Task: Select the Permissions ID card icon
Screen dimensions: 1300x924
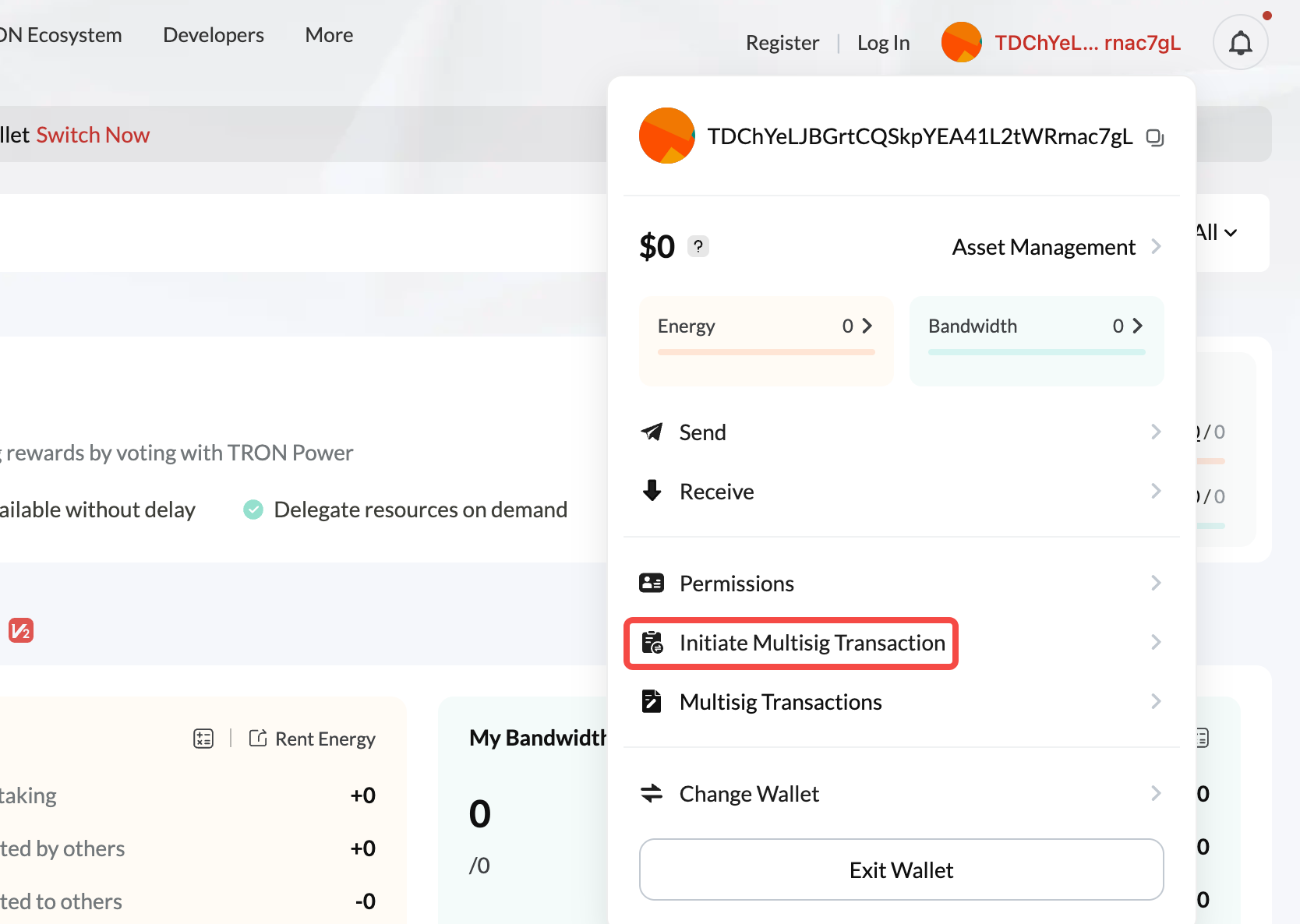Action: (x=652, y=582)
